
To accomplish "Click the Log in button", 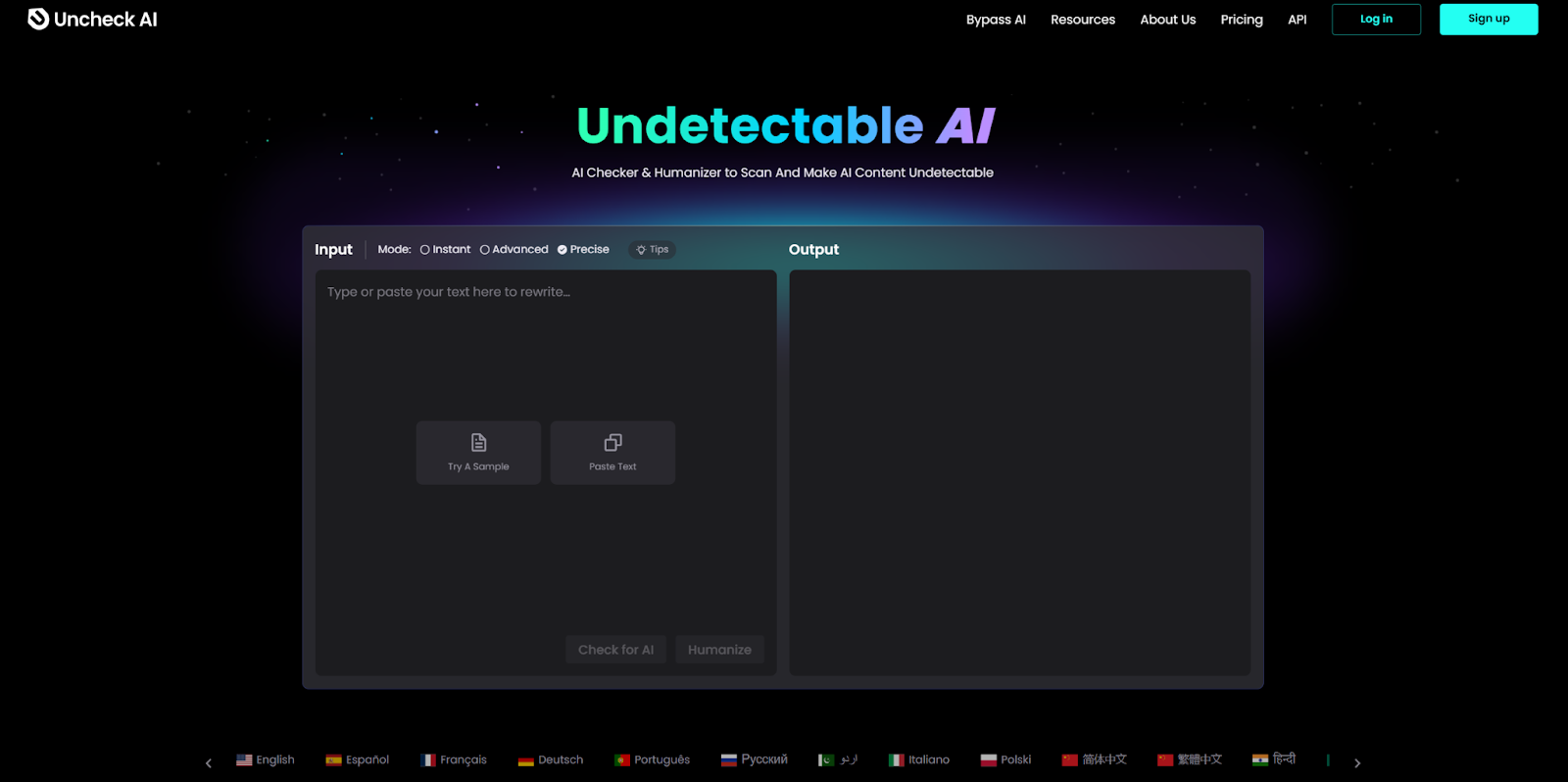I will (1376, 20).
